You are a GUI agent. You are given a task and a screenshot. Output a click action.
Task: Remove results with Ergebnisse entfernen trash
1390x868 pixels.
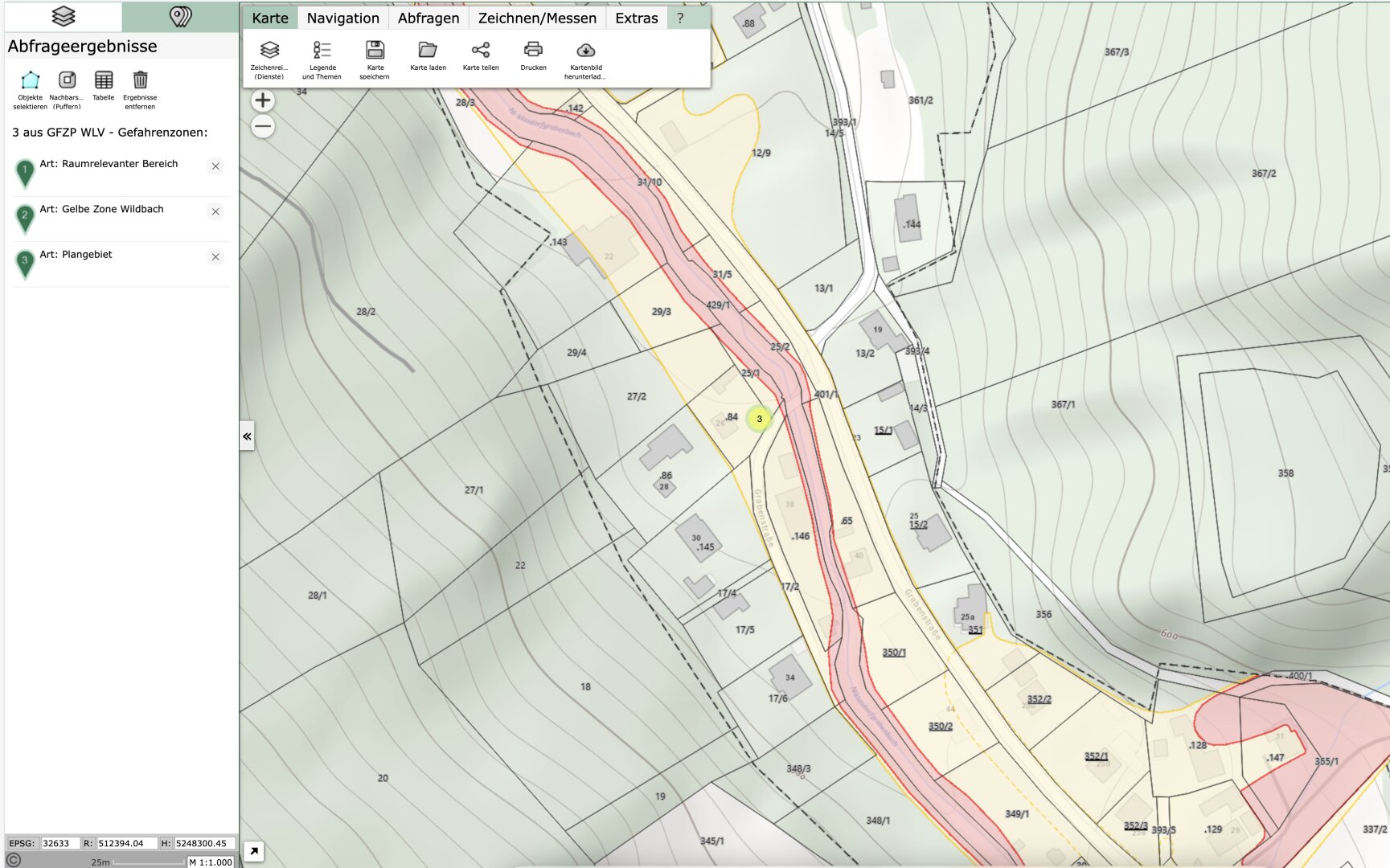(x=140, y=80)
